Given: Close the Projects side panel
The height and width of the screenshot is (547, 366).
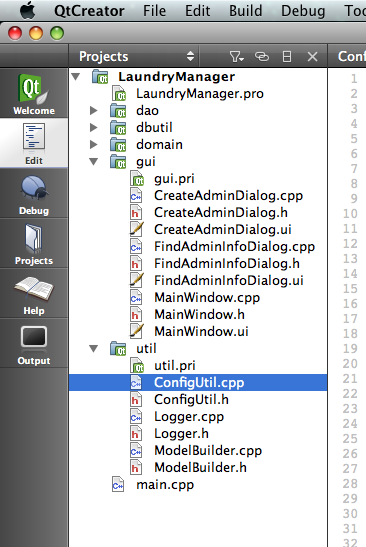Looking at the screenshot, I should point(312,56).
